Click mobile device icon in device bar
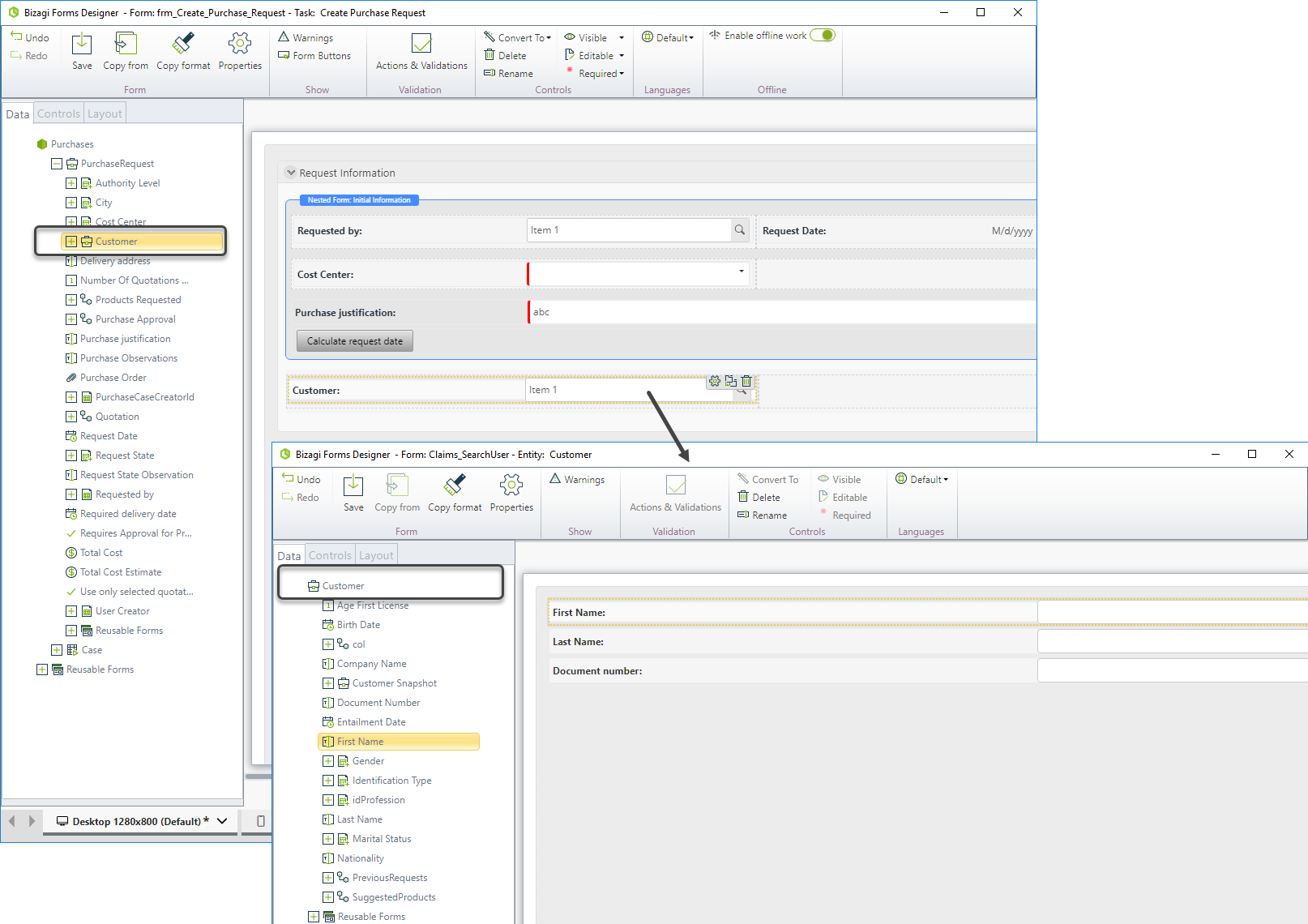The height and width of the screenshot is (924, 1308). point(261,821)
